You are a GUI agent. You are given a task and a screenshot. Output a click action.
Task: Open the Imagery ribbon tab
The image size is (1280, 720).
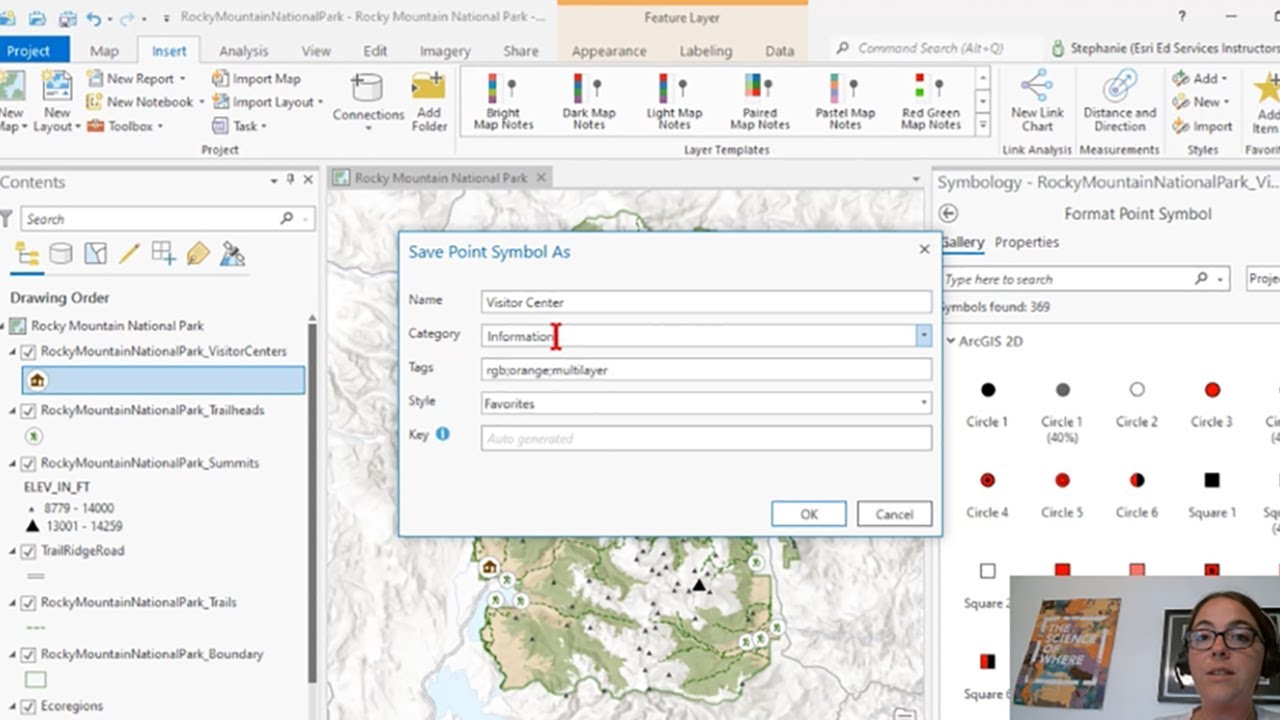tap(445, 50)
